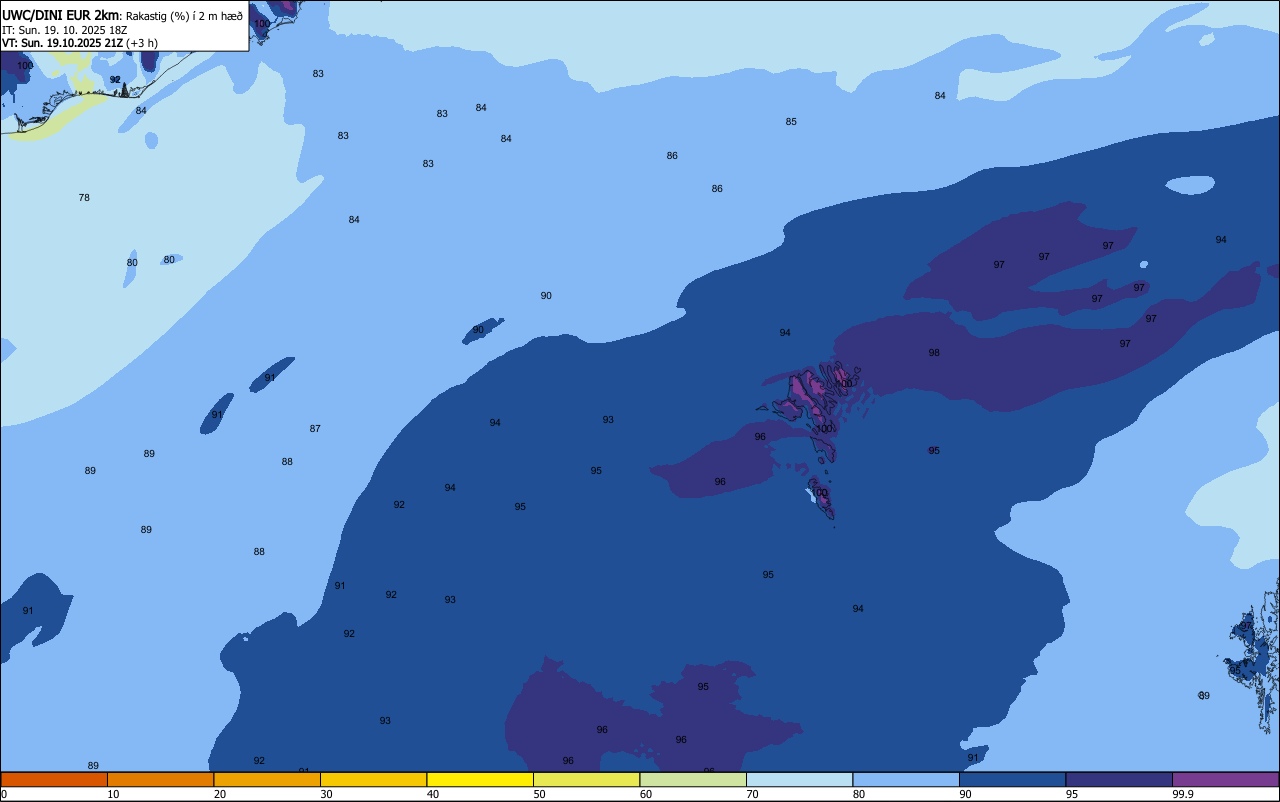Pick the yellow-green 50–60 legend swatch
Screen dimensions: 1280x802
(586, 779)
